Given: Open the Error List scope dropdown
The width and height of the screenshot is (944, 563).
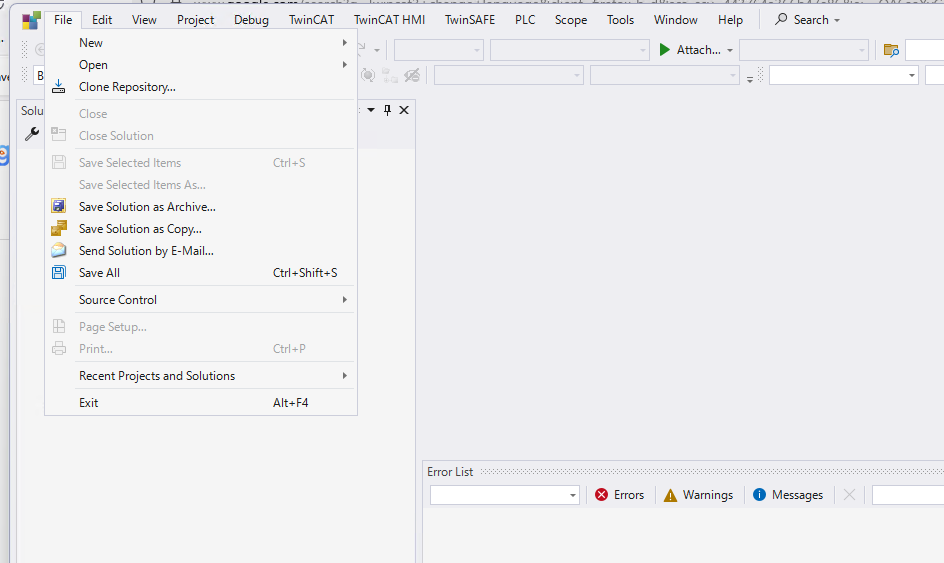Looking at the screenshot, I should (505, 495).
